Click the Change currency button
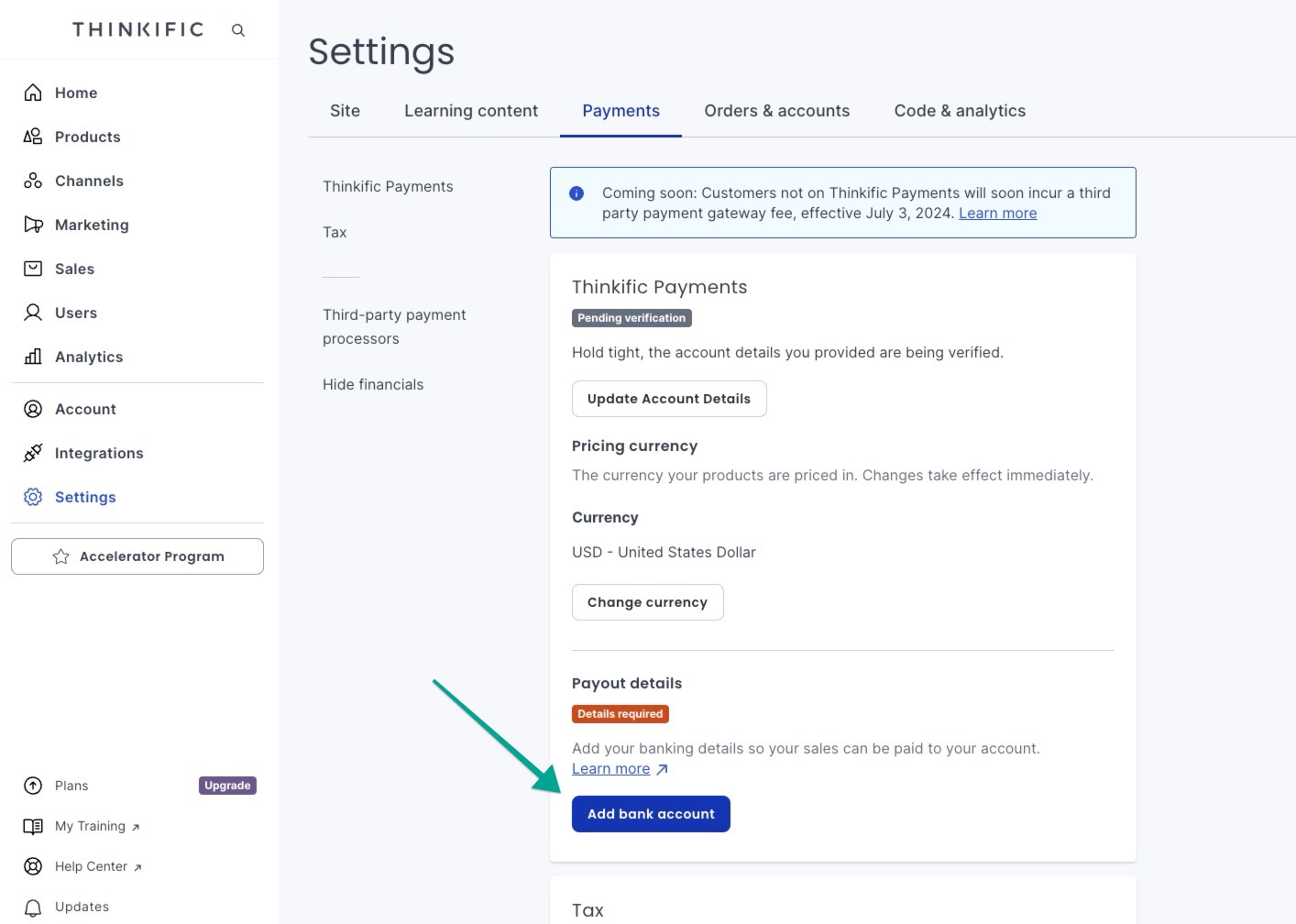 (x=647, y=602)
